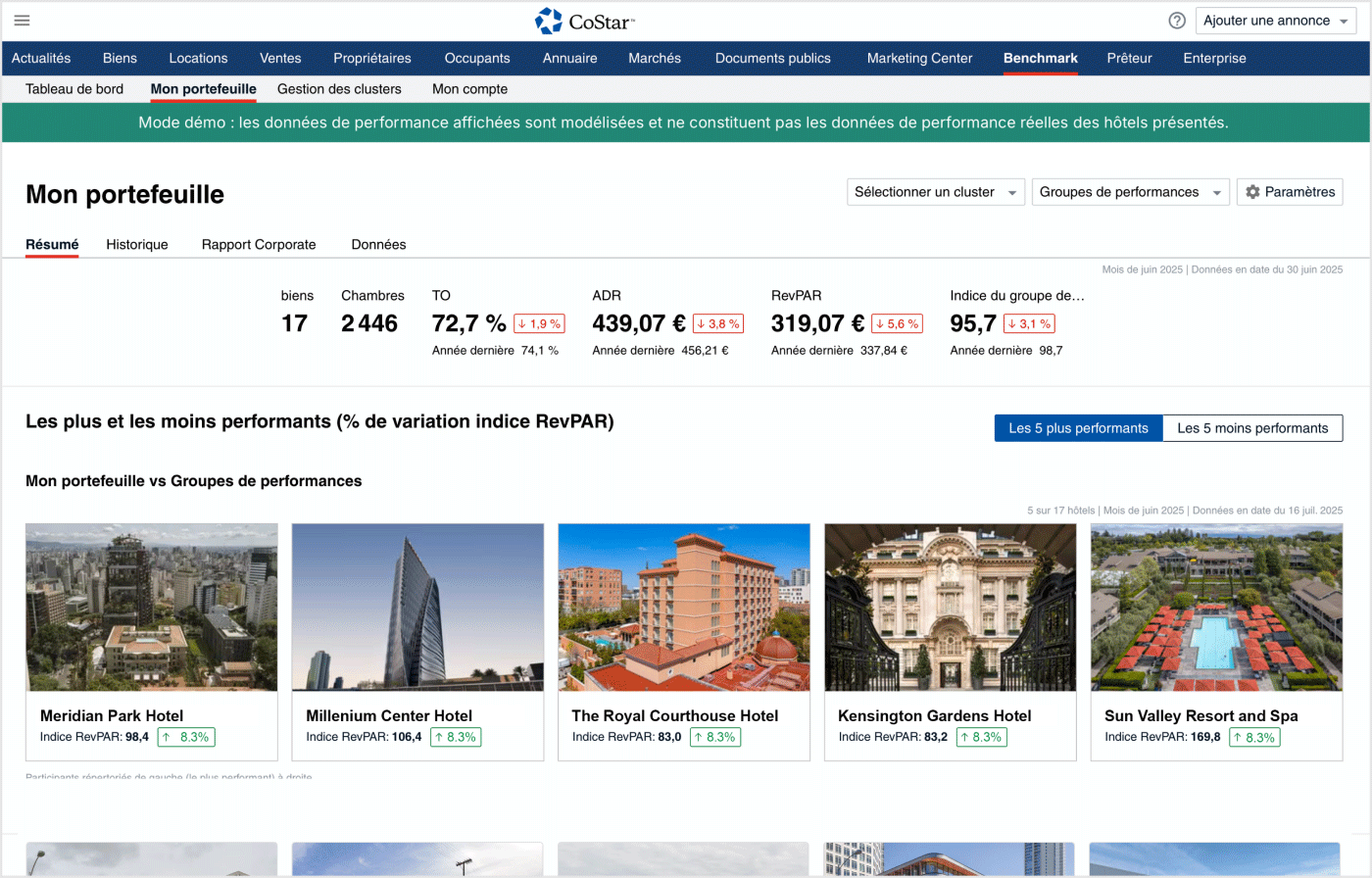Click the ADR down 3,8 % badge
Image resolution: width=1372 pixels, height=878 pixels.
click(x=718, y=323)
